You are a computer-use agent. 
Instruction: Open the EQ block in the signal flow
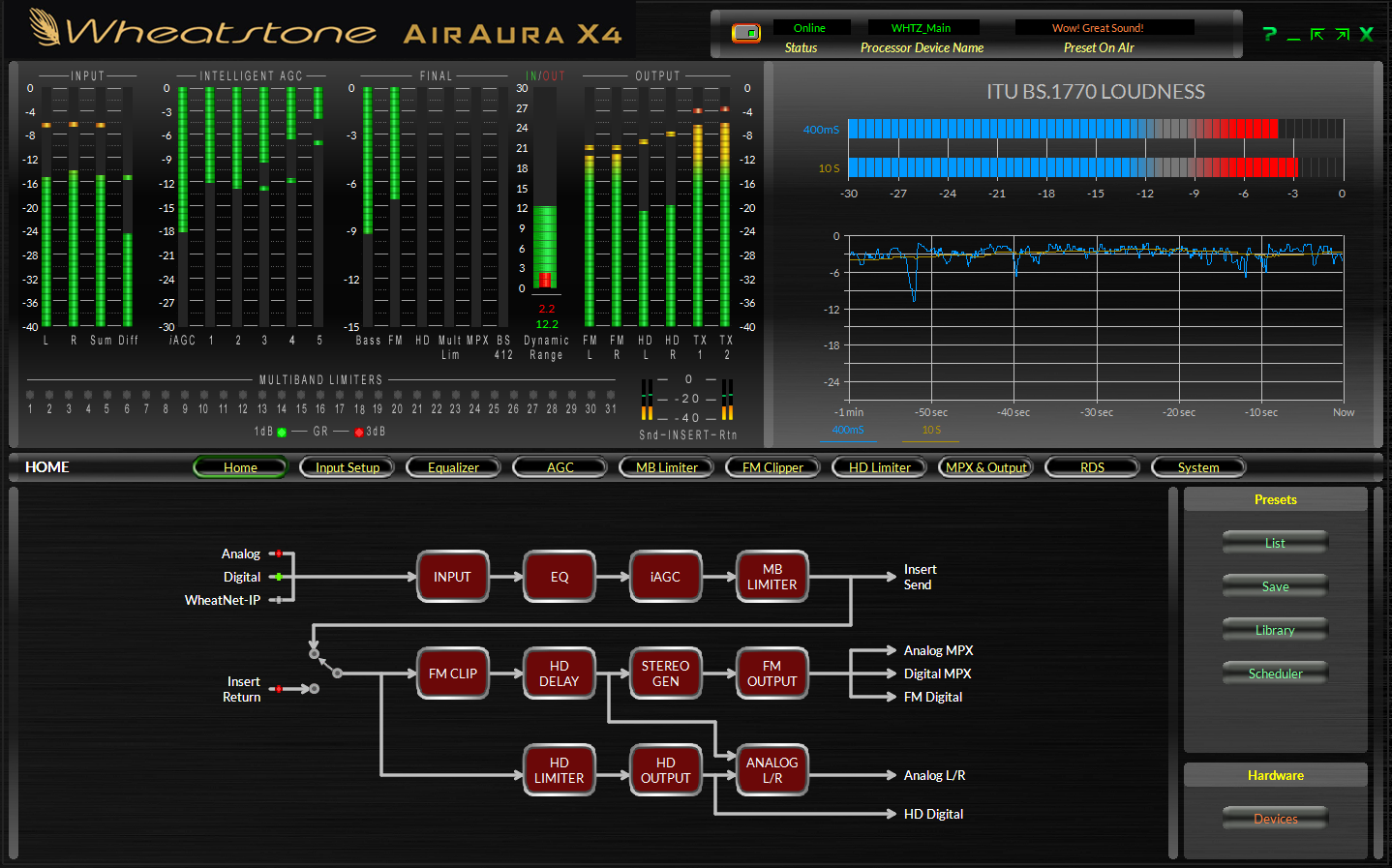[x=559, y=576]
